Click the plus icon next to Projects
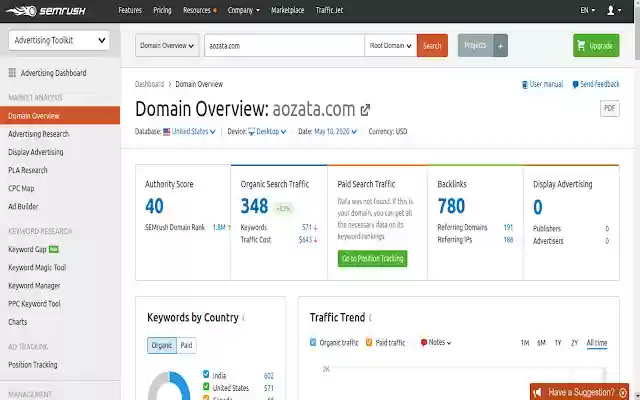Image resolution: width=640 pixels, height=400 pixels. (x=501, y=46)
